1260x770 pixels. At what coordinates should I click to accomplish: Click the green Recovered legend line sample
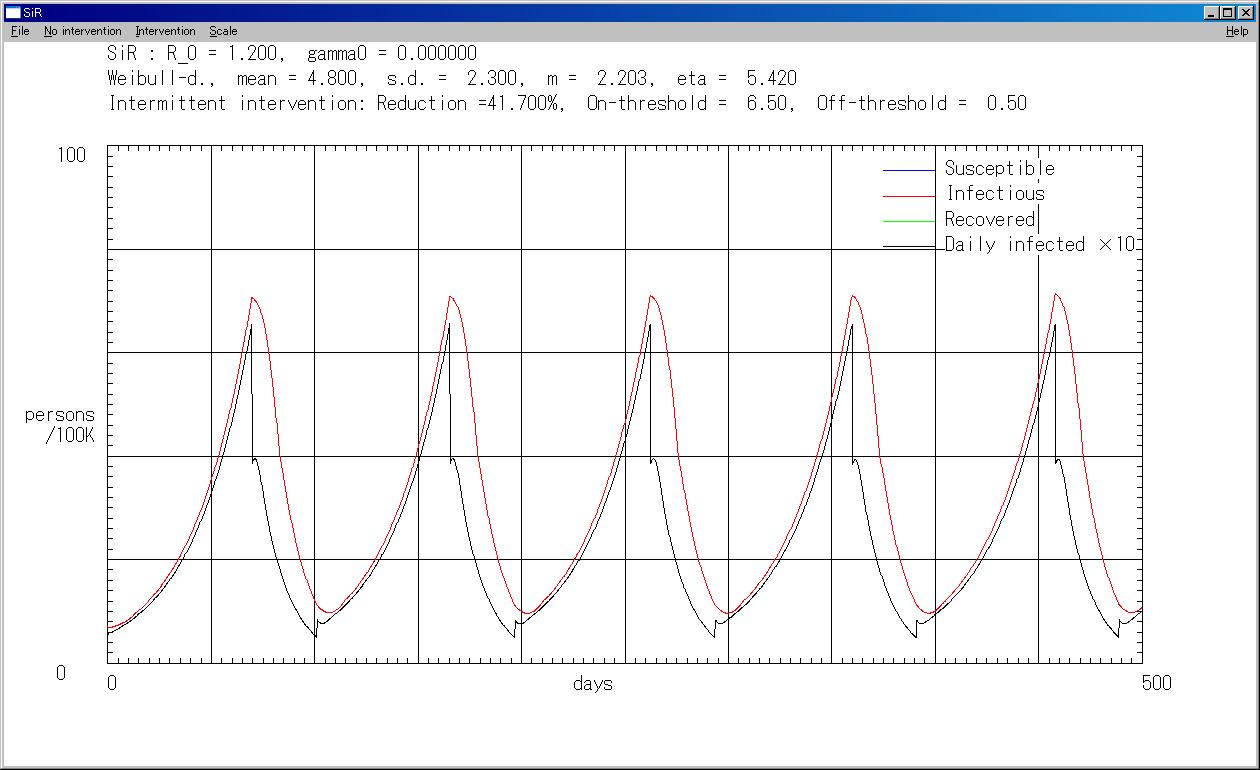click(909, 221)
